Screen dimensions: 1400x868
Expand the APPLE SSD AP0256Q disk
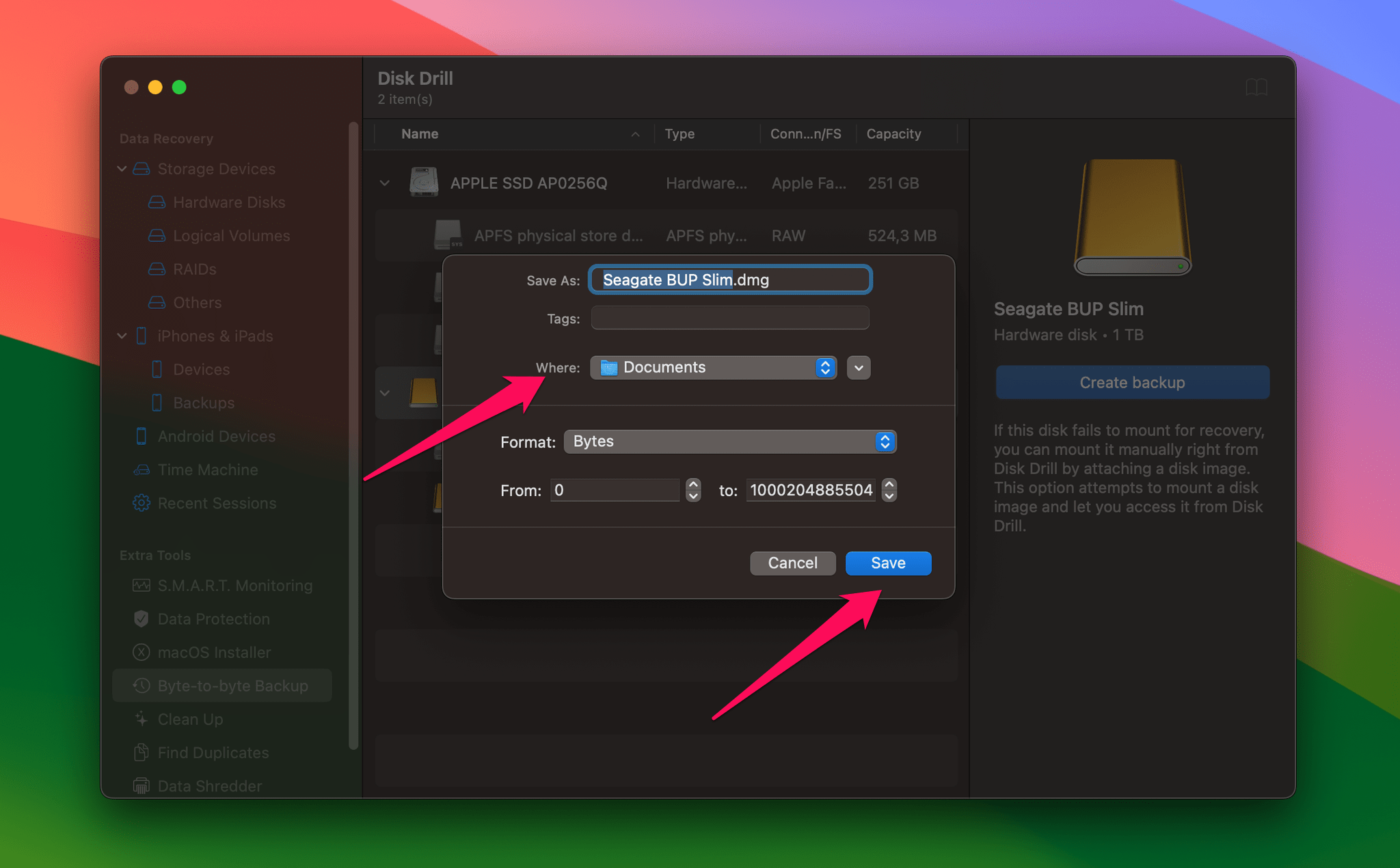(384, 183)
